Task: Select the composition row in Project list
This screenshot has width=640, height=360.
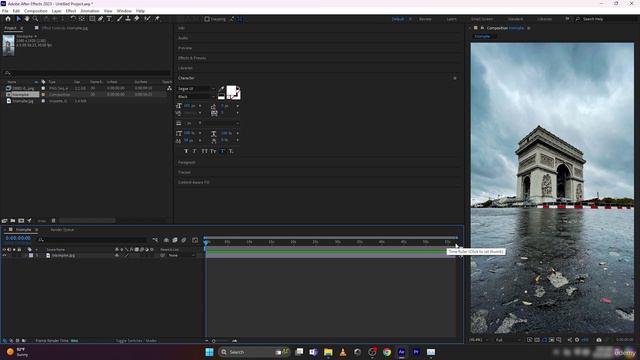Action: point(85,95)
